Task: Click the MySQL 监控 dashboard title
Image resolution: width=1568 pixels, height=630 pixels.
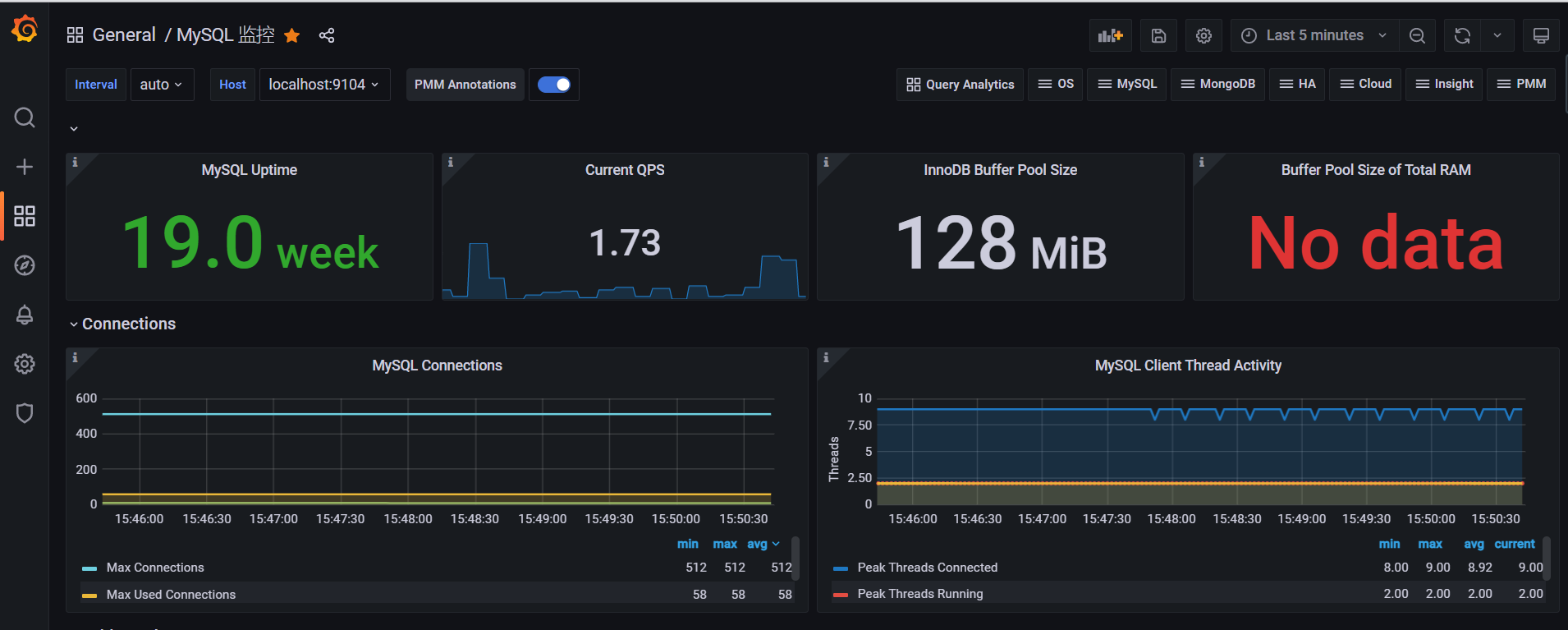Action: pos(226,35)
